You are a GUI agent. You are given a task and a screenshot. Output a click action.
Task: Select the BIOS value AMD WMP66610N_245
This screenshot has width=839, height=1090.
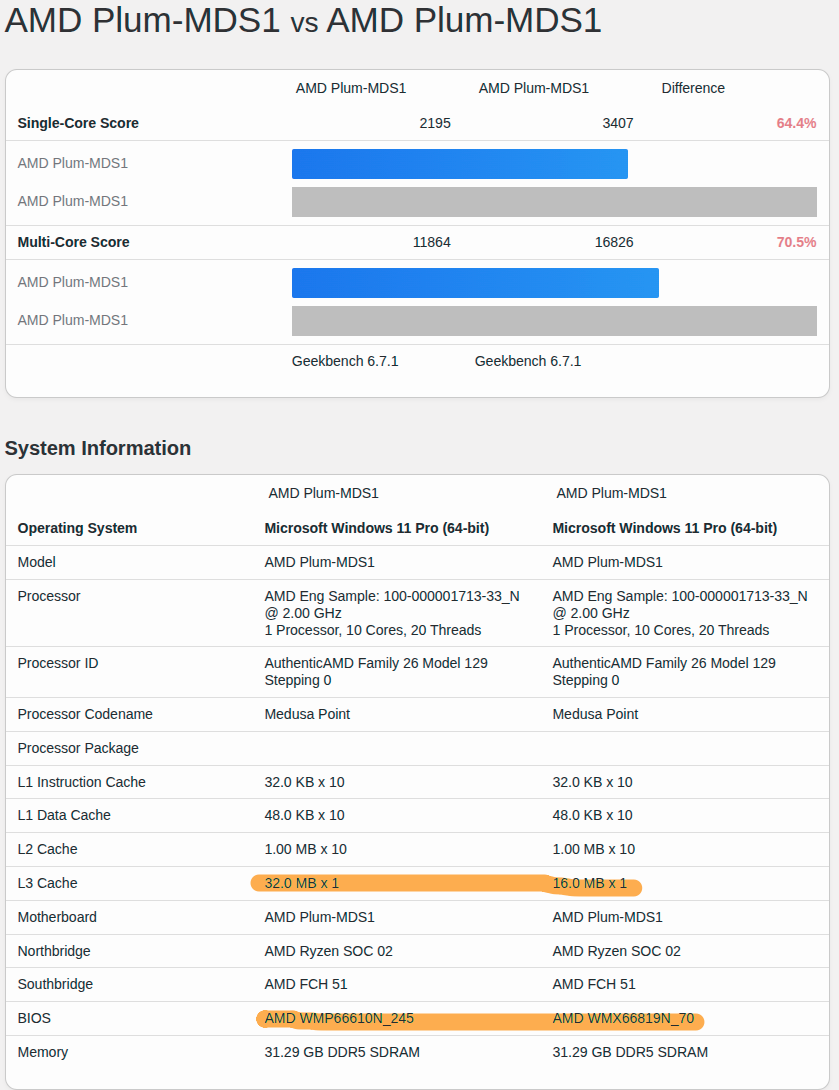(x=339, y=1018)
